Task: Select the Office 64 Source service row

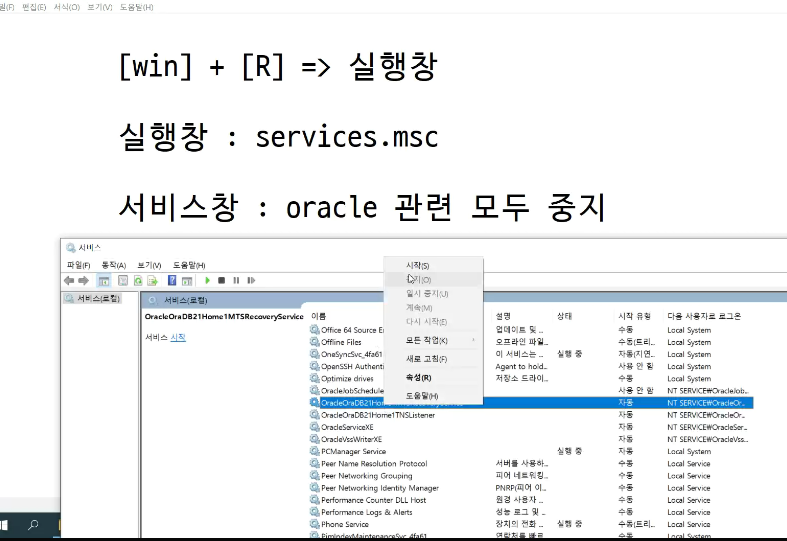Action: click(531, 330)
